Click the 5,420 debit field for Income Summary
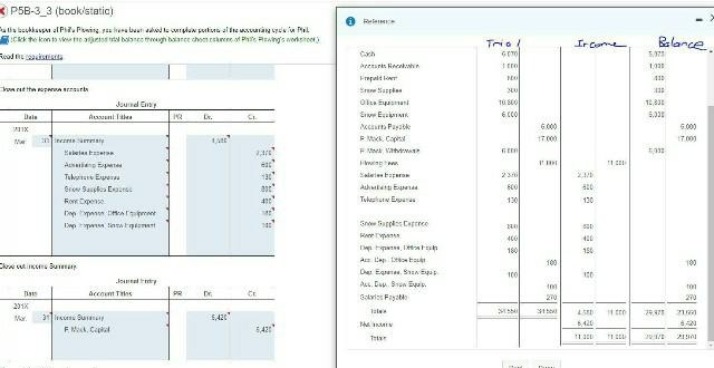 tap(208, 317)
